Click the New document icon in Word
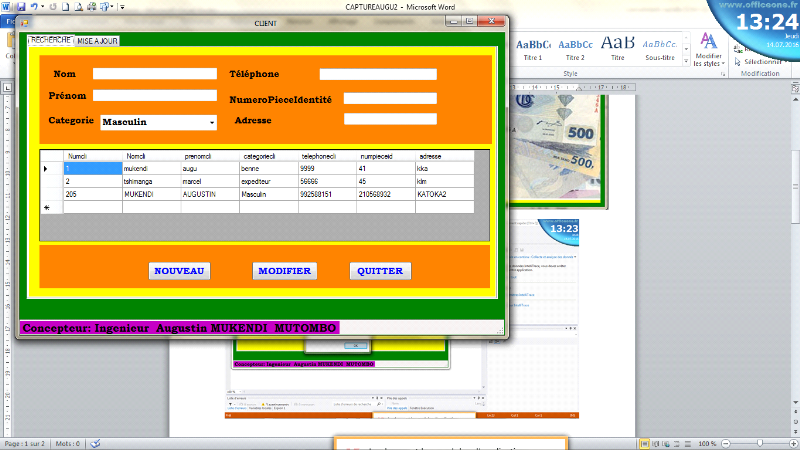This screenshot has height=450, width=800. click(65, 7)
